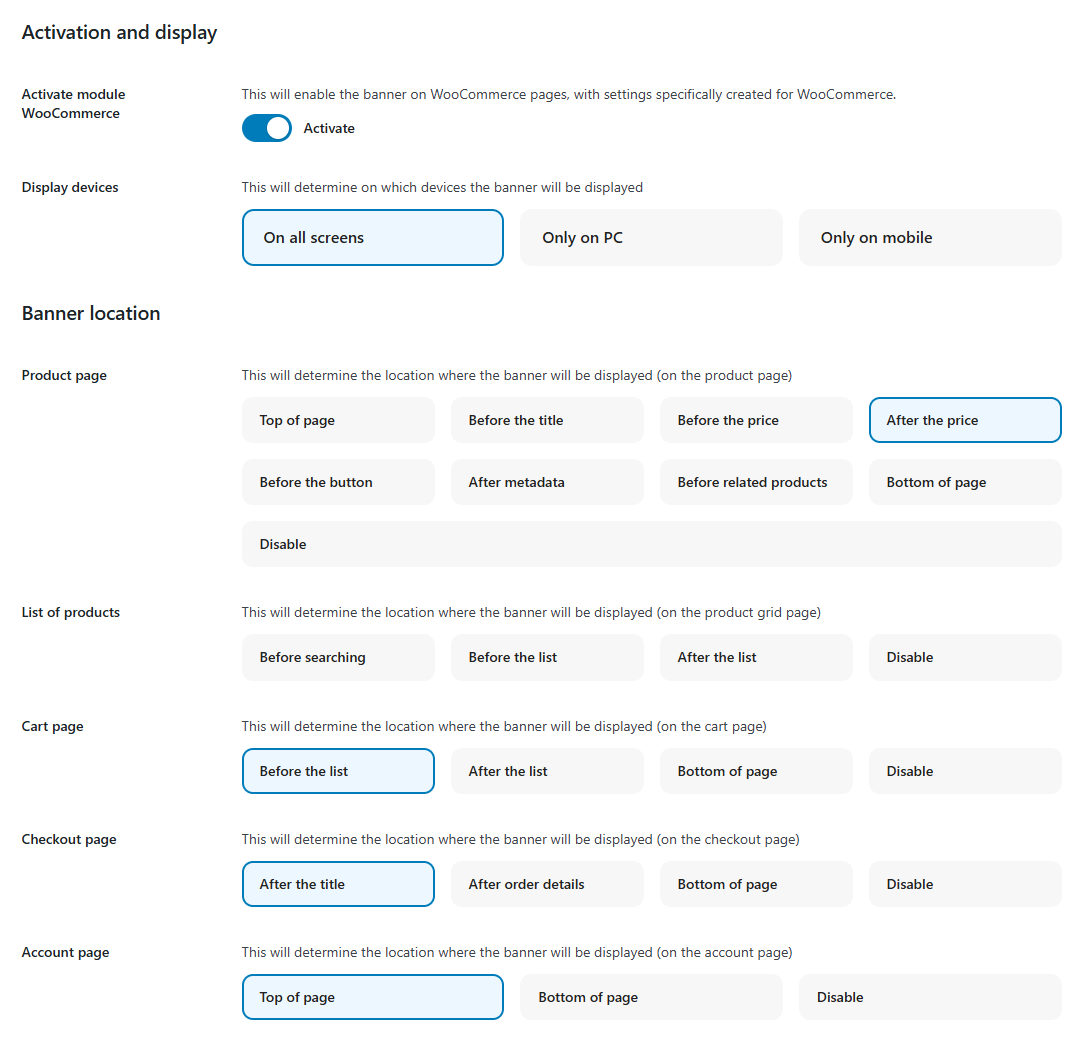Image resolution: width=1087 pixels, height=1045 pixels.
Task: Choose 'Bottom of page' for cart page
Action: coord(756,771)
